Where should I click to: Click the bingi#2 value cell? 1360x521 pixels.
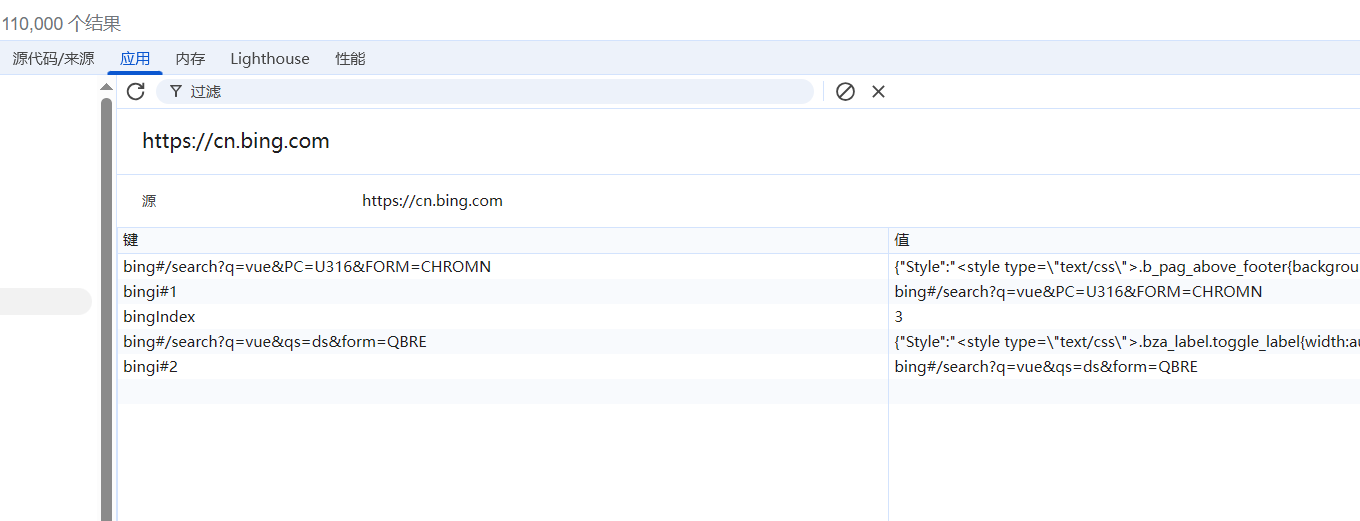pos(1124,367)
